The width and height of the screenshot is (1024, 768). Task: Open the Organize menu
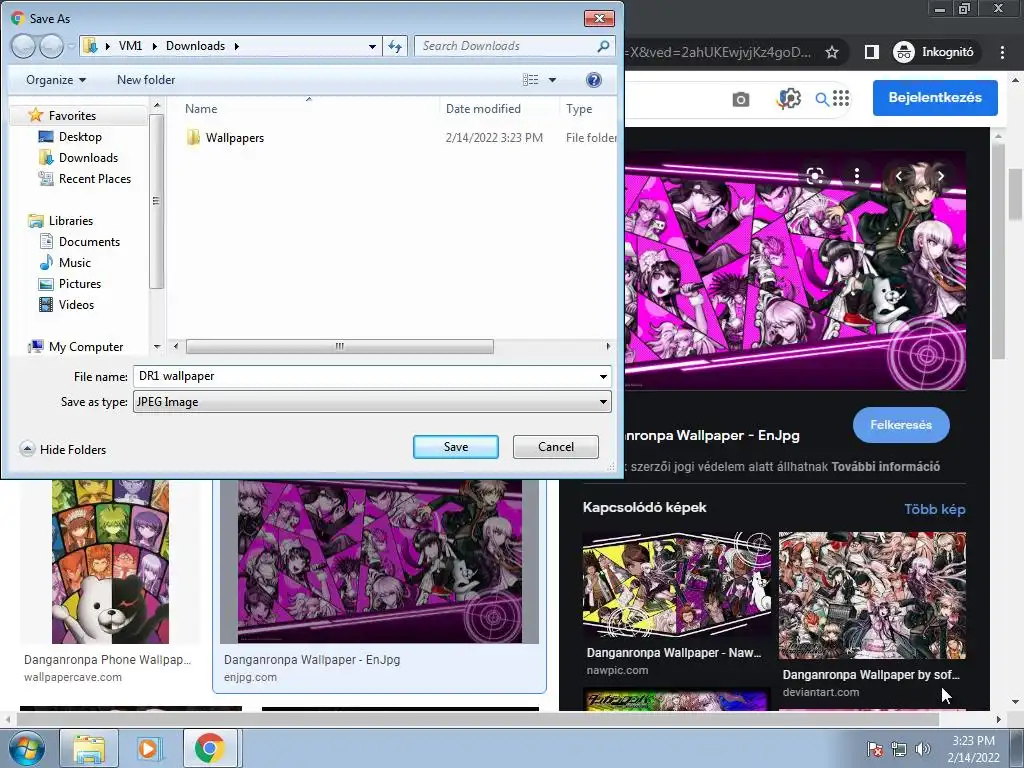point(56,80)
